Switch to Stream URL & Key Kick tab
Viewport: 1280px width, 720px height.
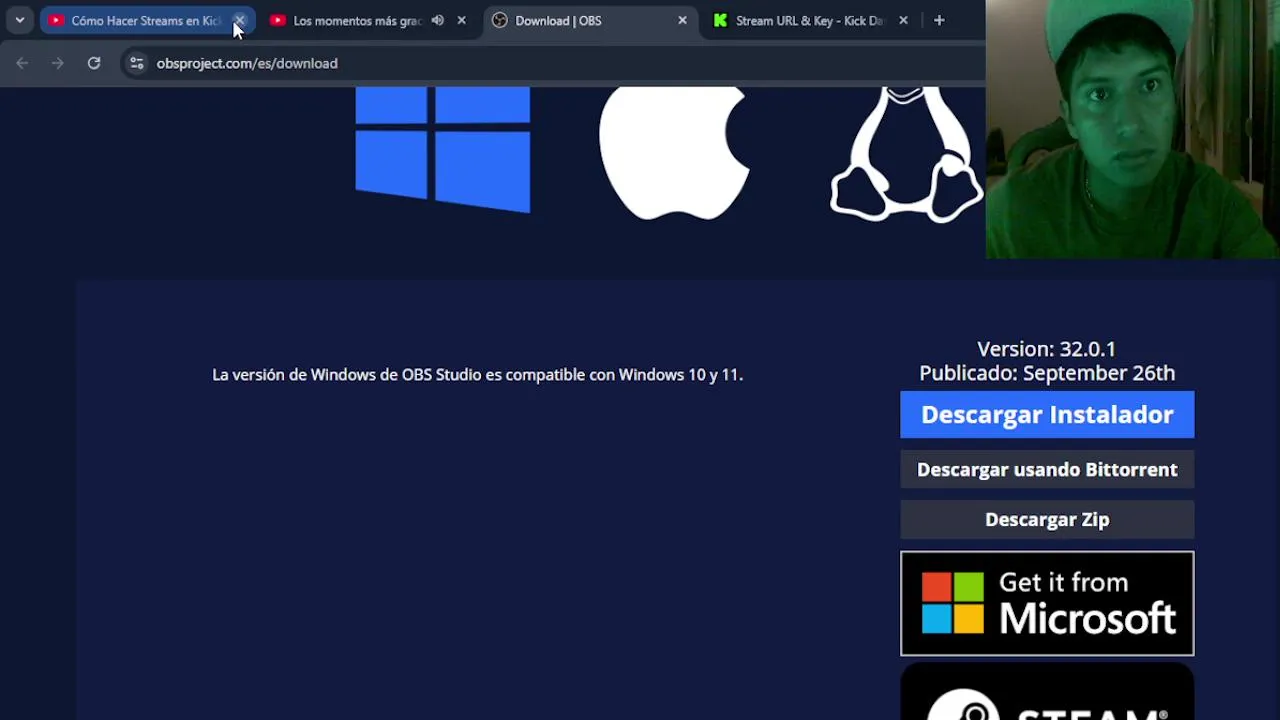tap(810, 20)
